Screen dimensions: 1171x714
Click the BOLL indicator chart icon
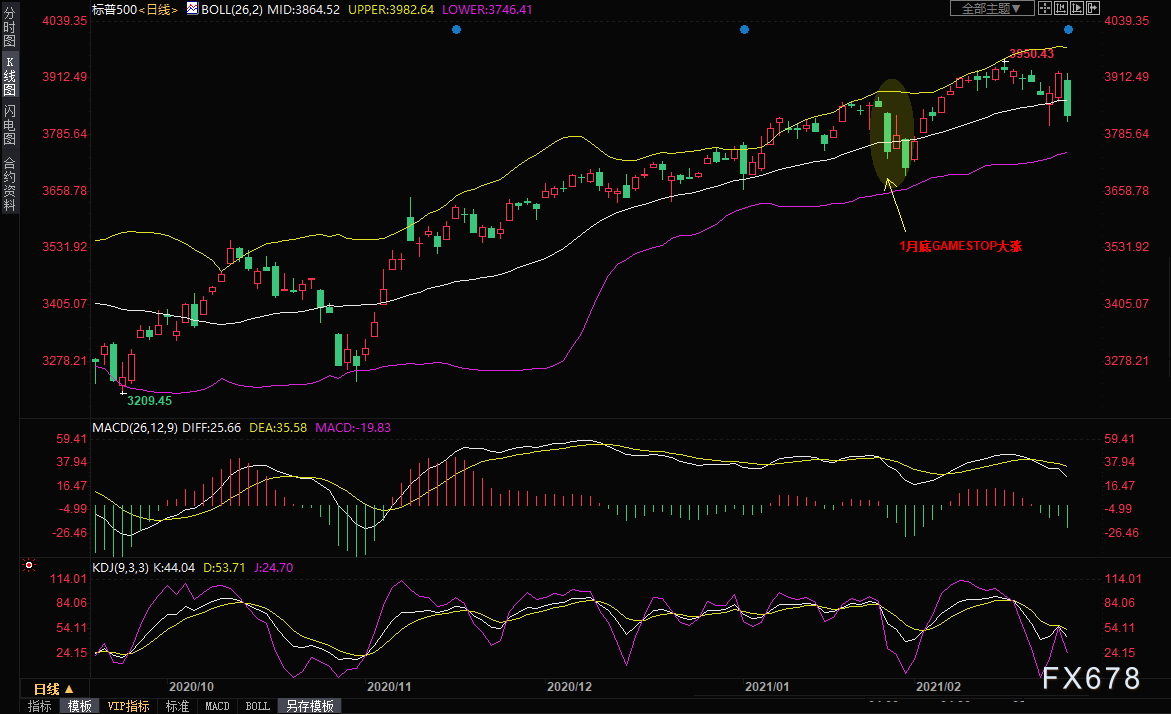point(192,9)
